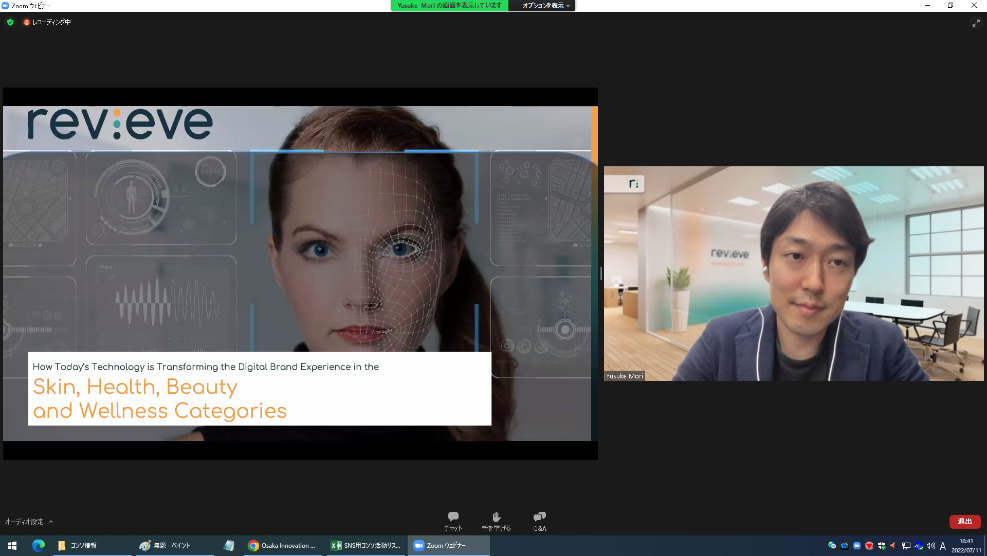Click the green screen-sharing notification banner

[450, 5]
